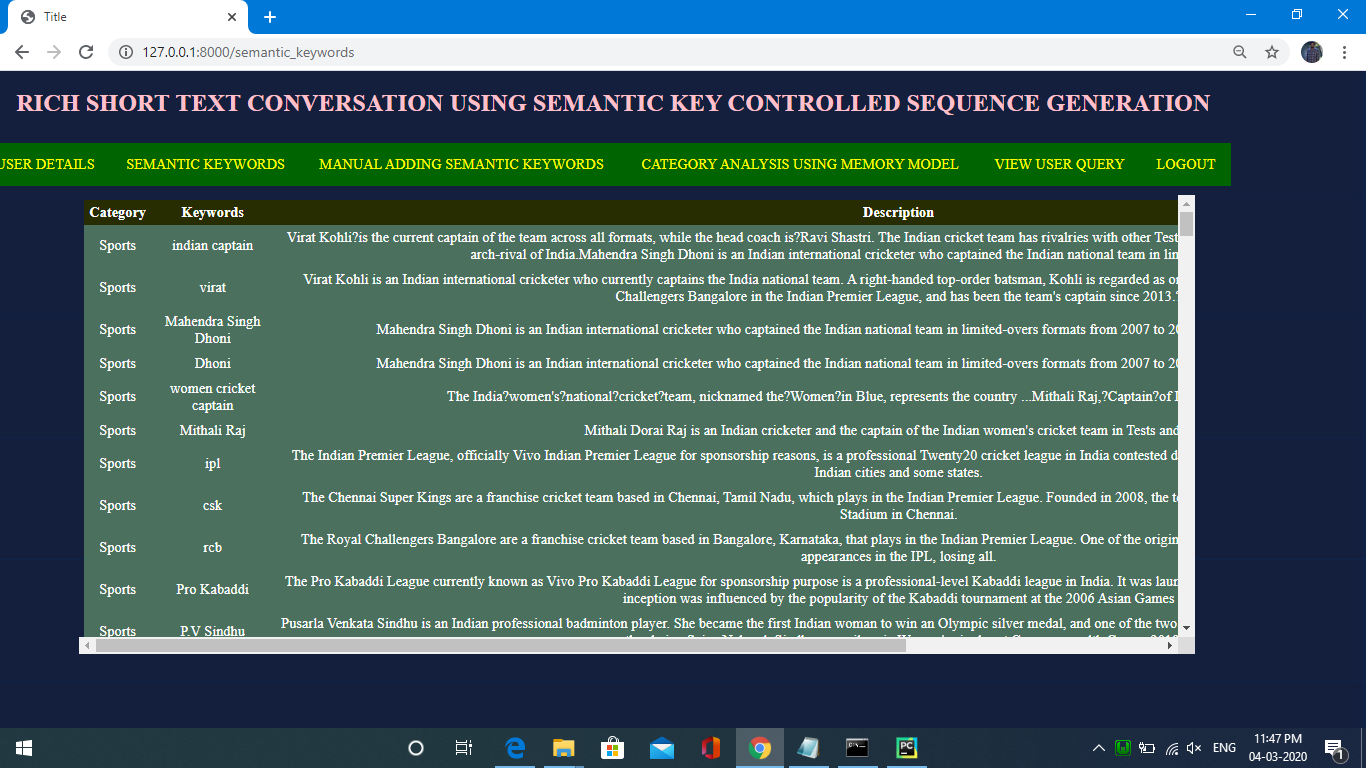Open the command prompt on the taskbar
Screen dimensions: 1366x768
pos(857,748)
